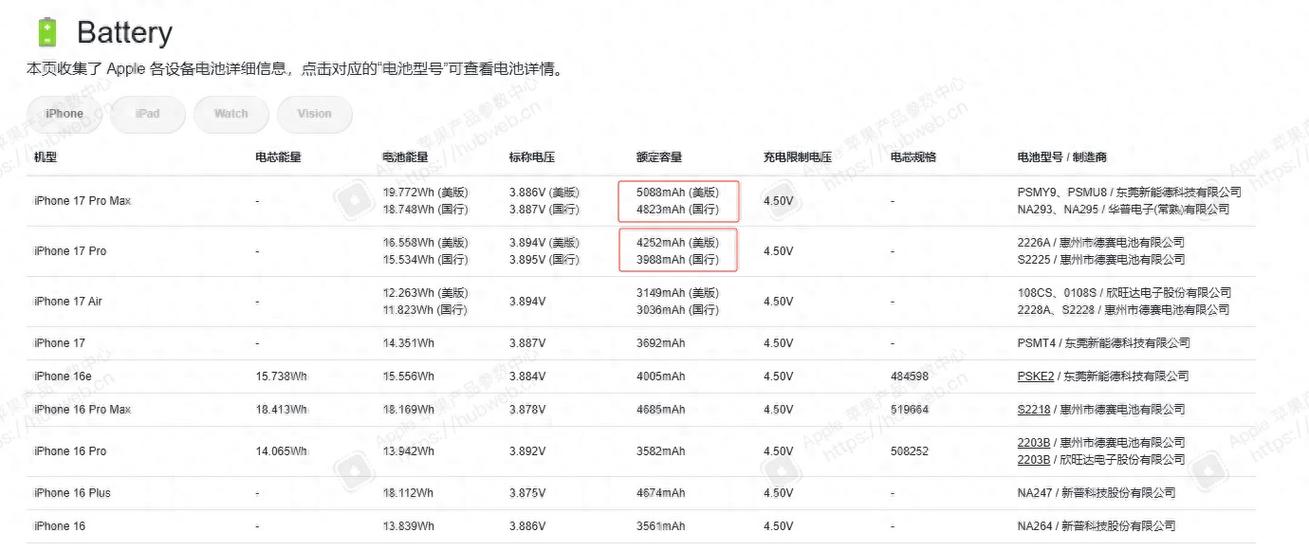Click the 4252mAh (美版) capacity value
The image size is (1309, 551).
(677, 242)
